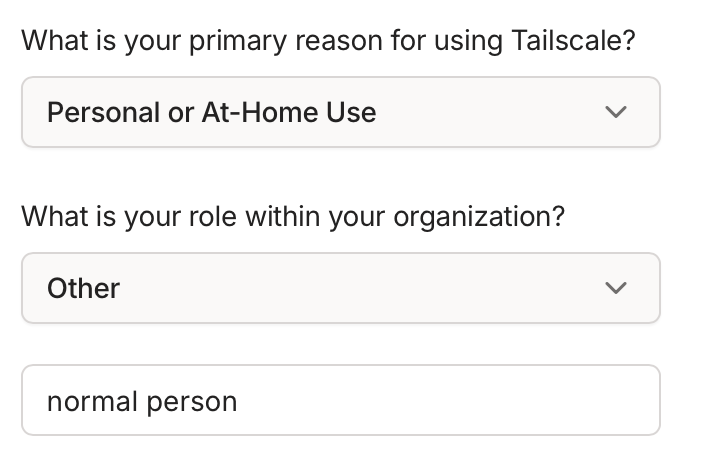Click the word normal in the text input
Image resolution: width=724 pixels, height=468 pixels.
[92, 402]
